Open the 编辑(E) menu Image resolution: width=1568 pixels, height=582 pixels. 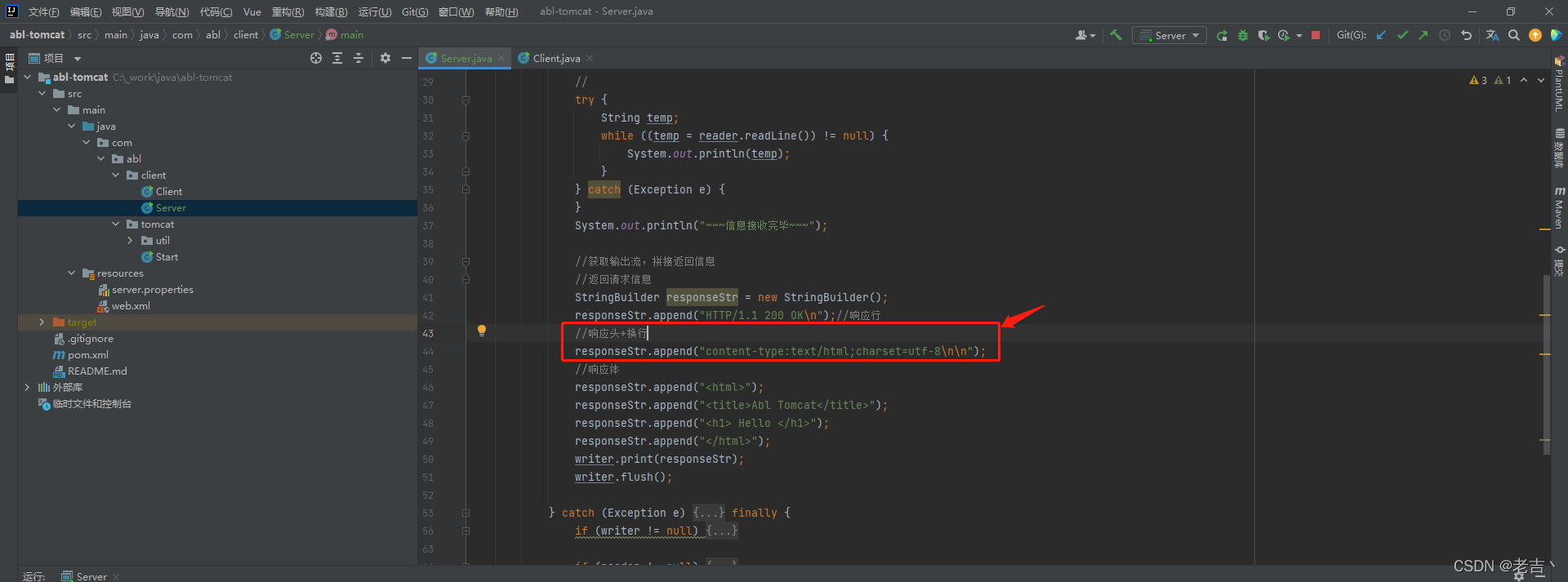pos(86,11)
